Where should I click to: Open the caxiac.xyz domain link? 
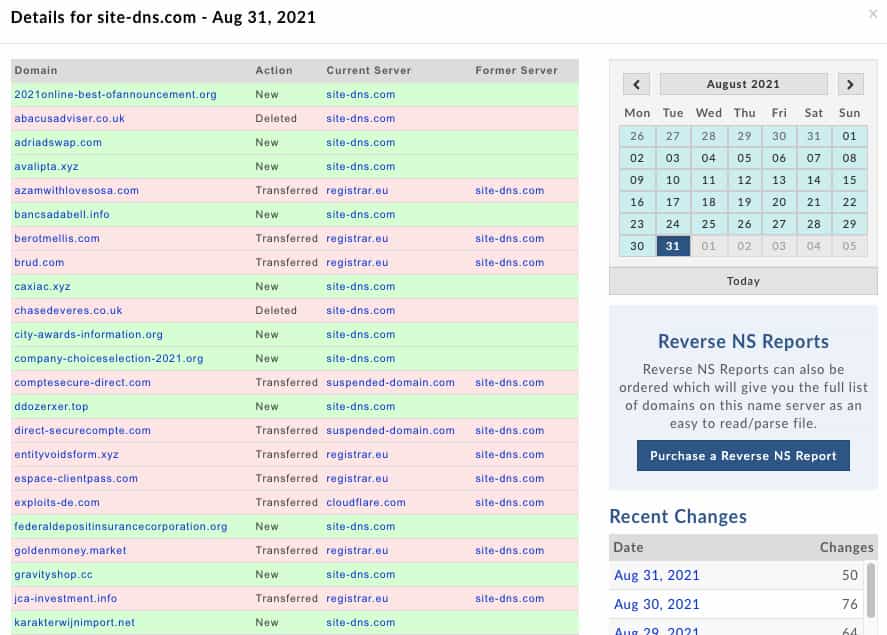43,286
